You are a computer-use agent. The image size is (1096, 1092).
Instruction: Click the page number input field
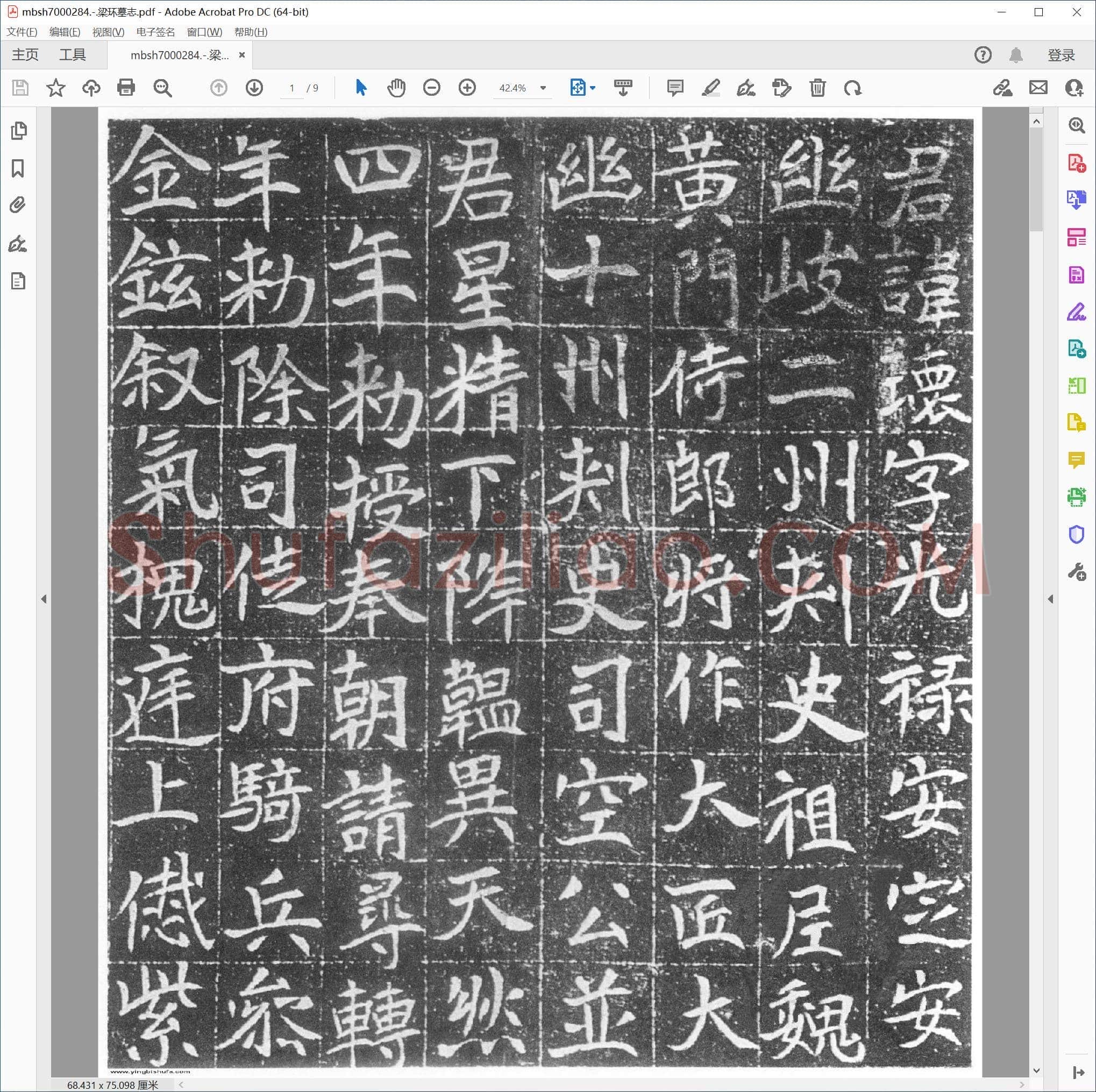tap(291, 88)
